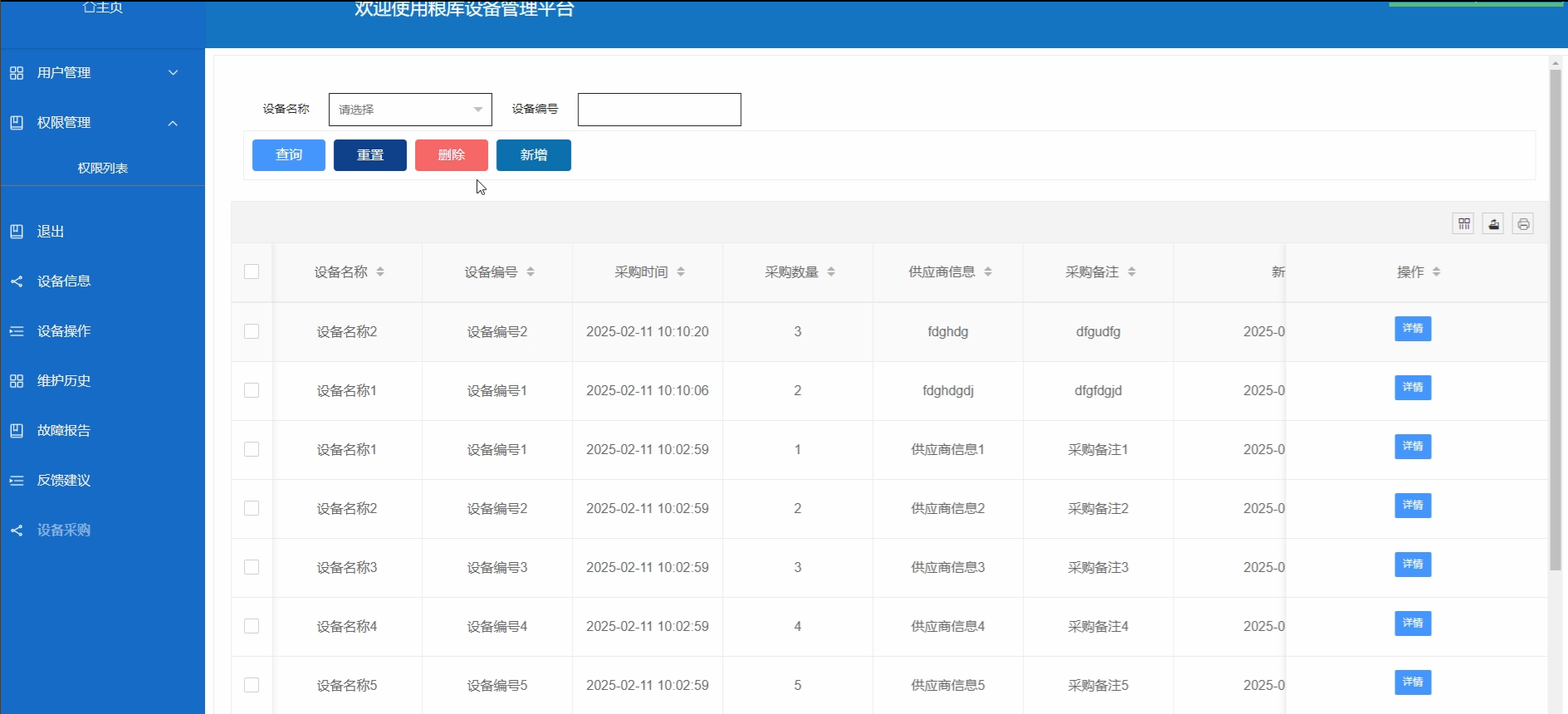This screenshot has height=714, width=1568.
Task: Check the row with 供应商信息1
Action: (252, 449)
